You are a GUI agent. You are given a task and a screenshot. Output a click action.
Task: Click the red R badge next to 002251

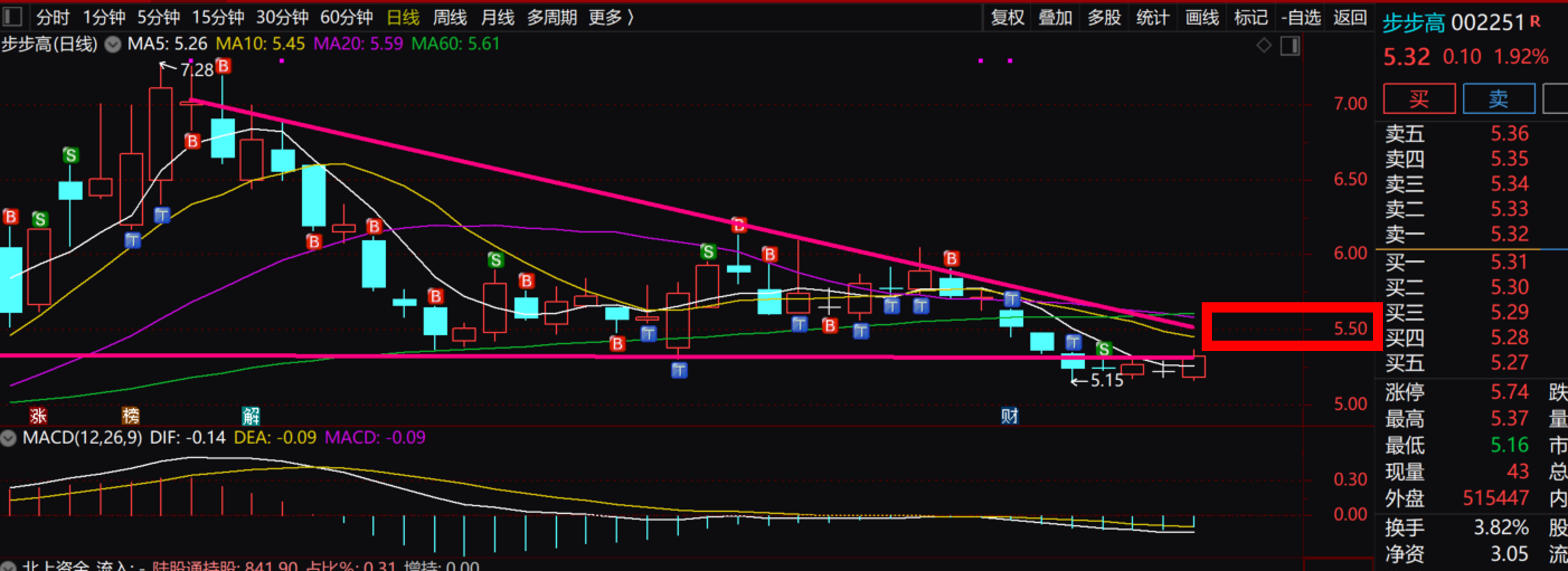pos(1535,22)
